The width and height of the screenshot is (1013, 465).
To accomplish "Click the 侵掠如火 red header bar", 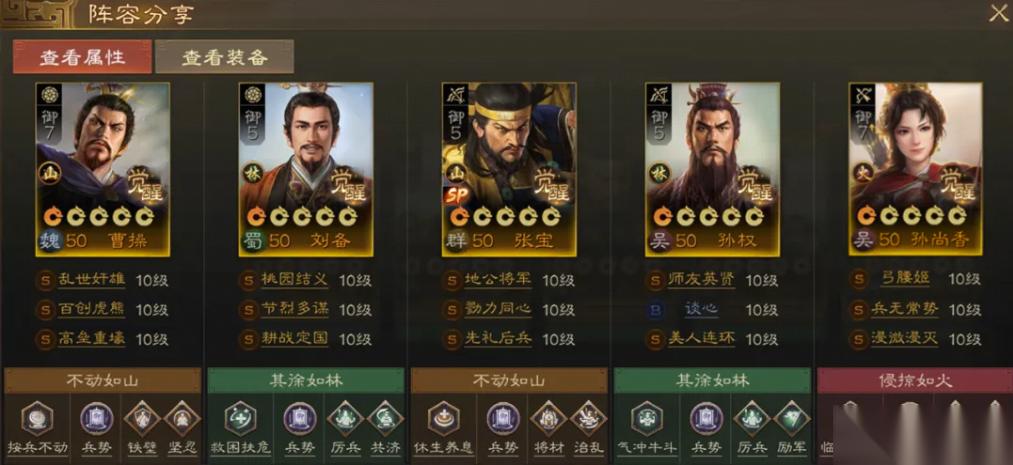I will click(915, 380).
